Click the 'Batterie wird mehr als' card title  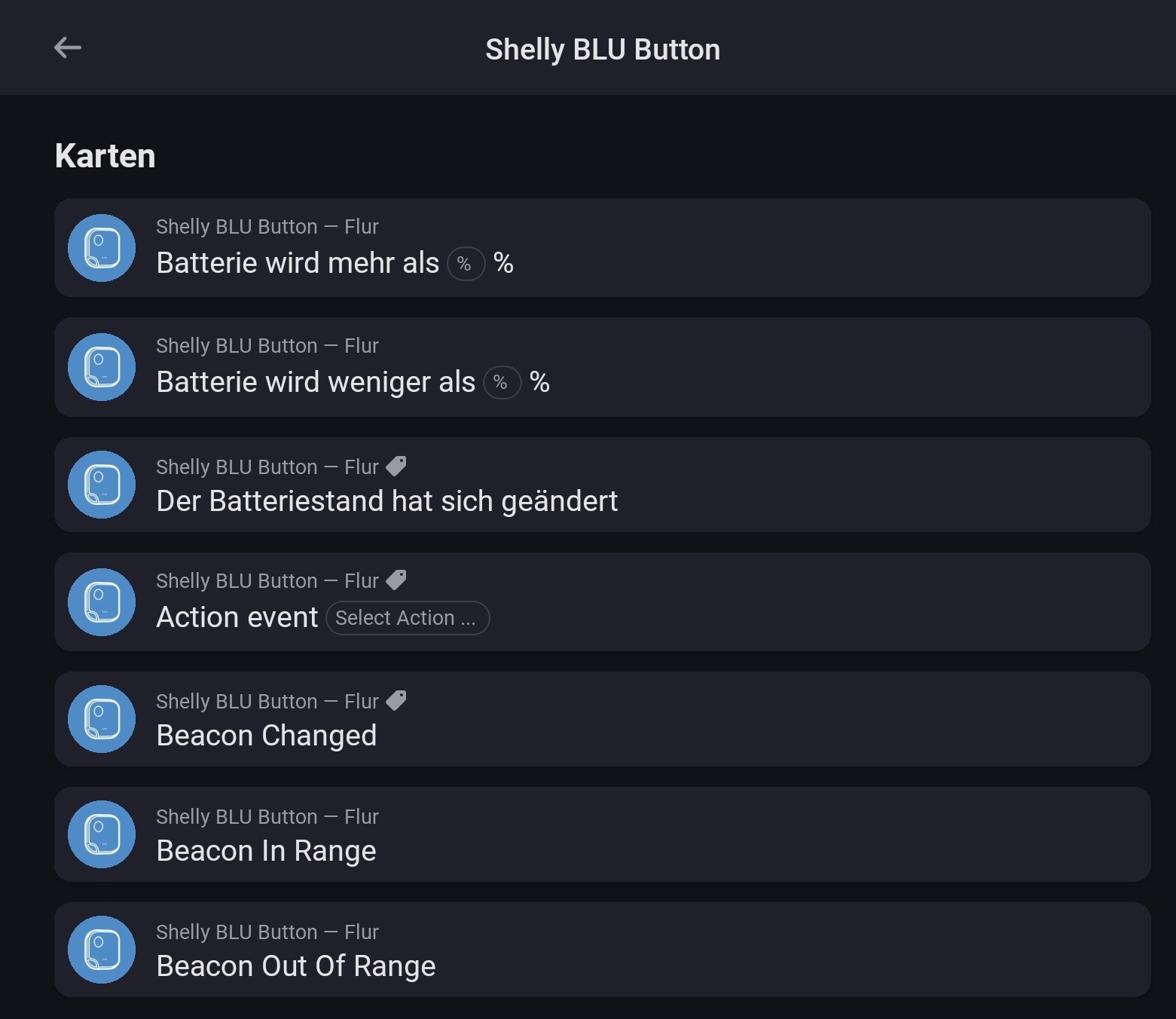tap(298, 263)
